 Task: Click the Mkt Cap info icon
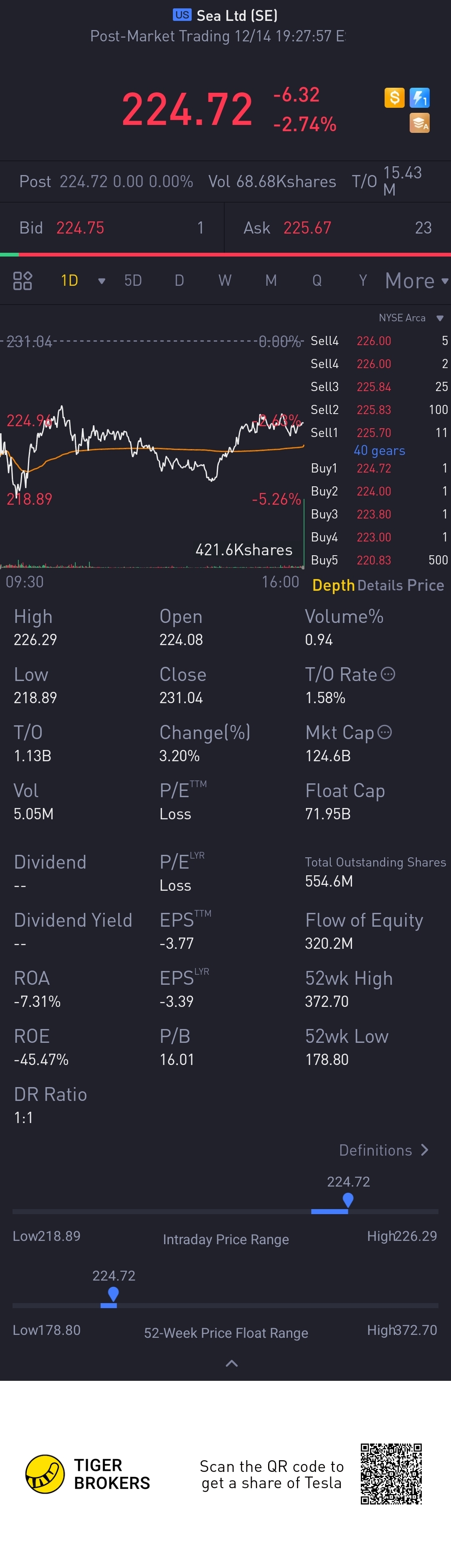(385, 732)
